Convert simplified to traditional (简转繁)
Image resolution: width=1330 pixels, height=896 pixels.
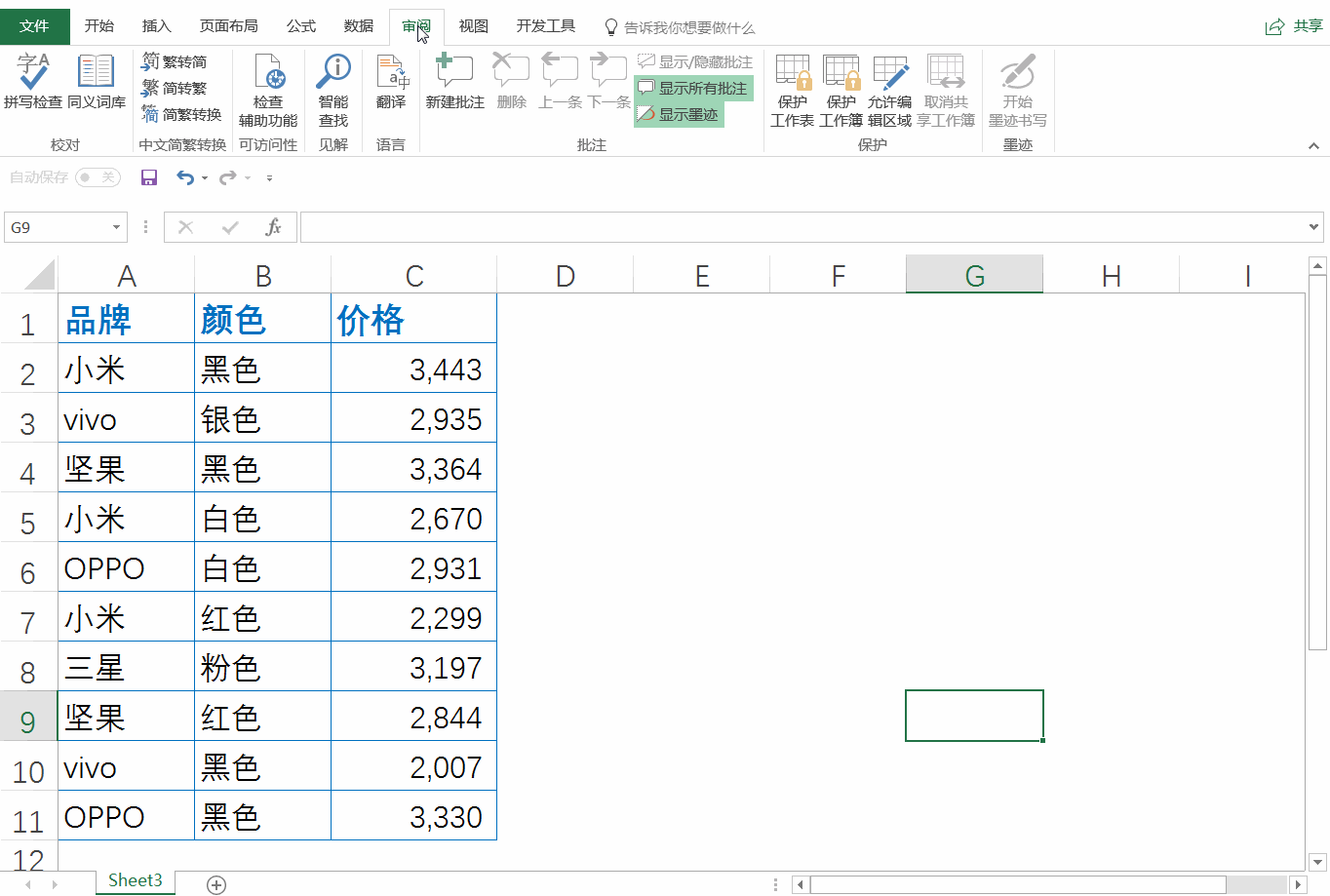(x=175, y=88)
